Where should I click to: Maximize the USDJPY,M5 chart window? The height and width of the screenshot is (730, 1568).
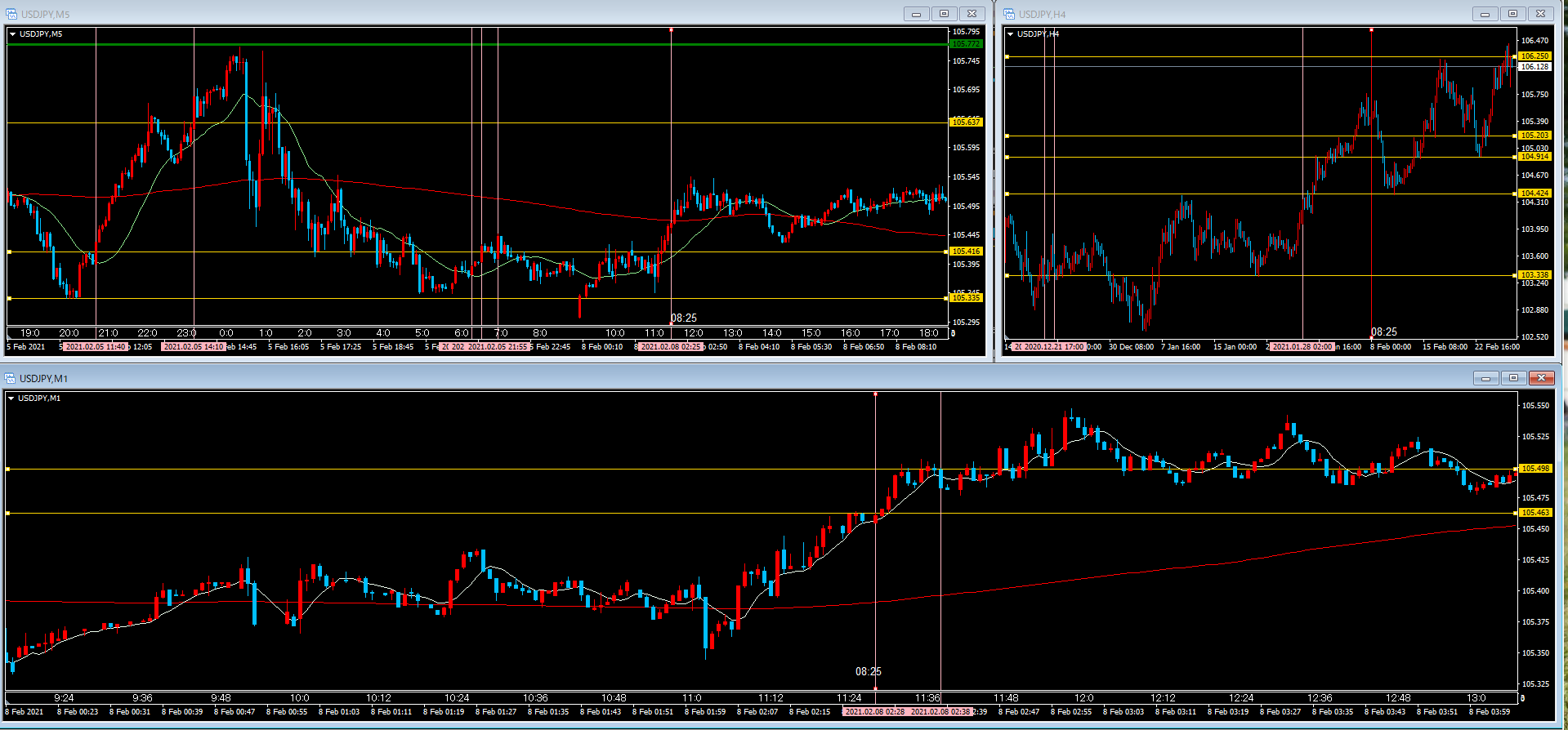[x=944, y=14]
